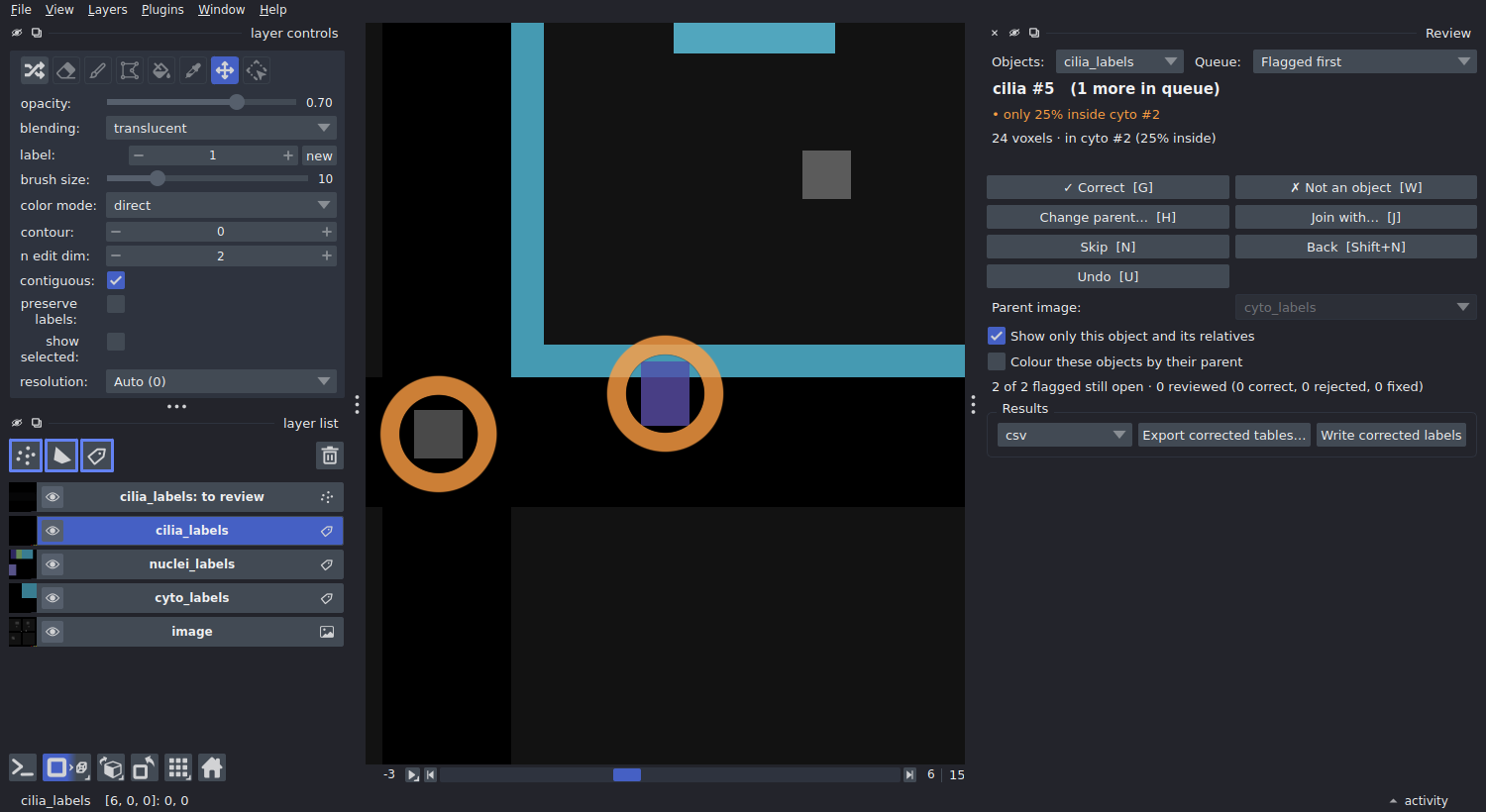Reset view with home button
The width and height of the screenshot is (1486, 812).
pos(212,767)
